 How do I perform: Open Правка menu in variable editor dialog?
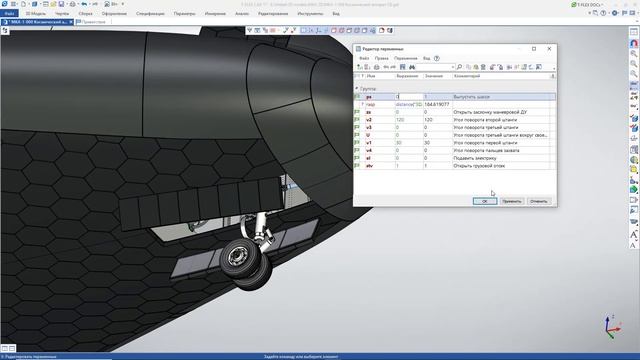(x=381, y=58)
